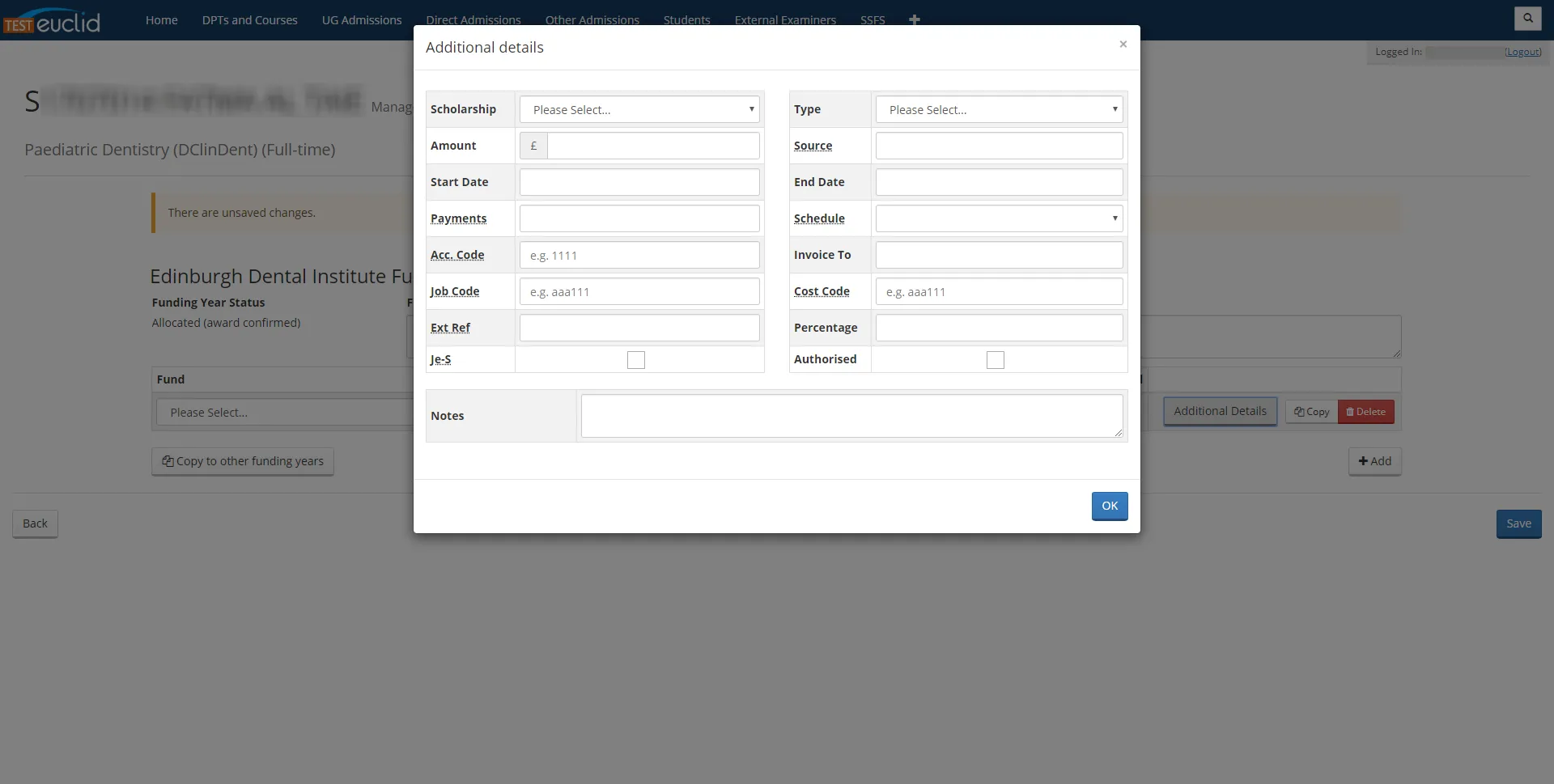Enable the Authorised checkbox
The width and height of the screenshot is (1554, 784).
(x=995, y=360)
